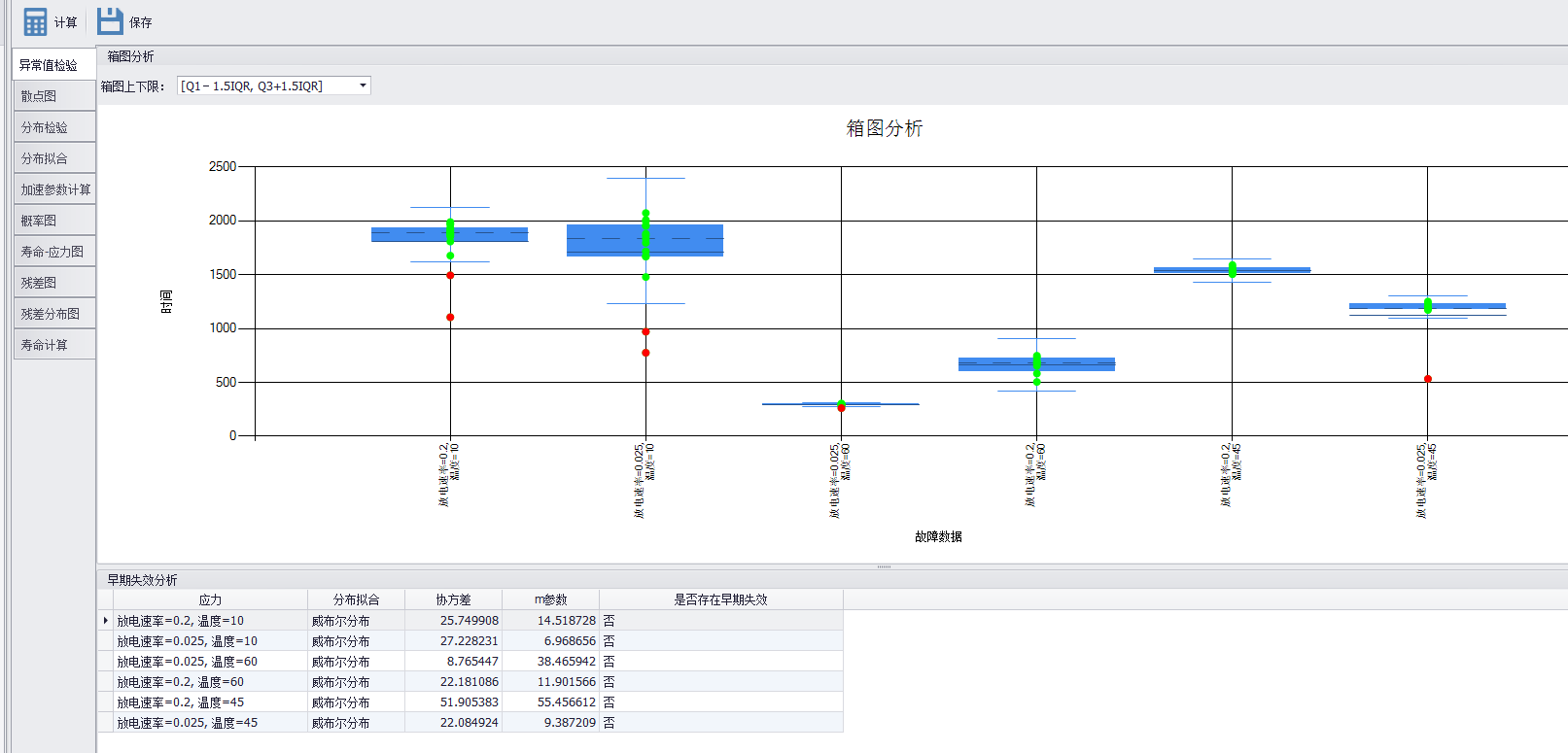Click the row indicator arrow of first table row
The width and height of the screenshot is (1568, 753).
105,621
